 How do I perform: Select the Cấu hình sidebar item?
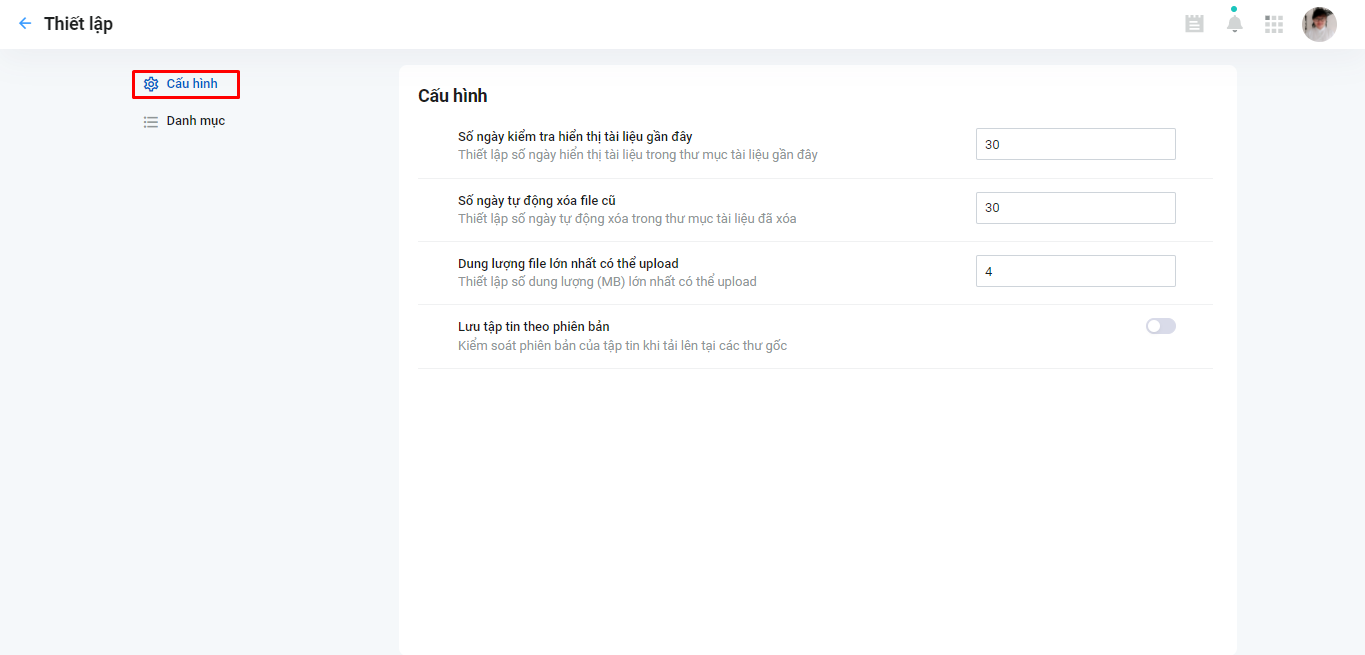(186, 84)
